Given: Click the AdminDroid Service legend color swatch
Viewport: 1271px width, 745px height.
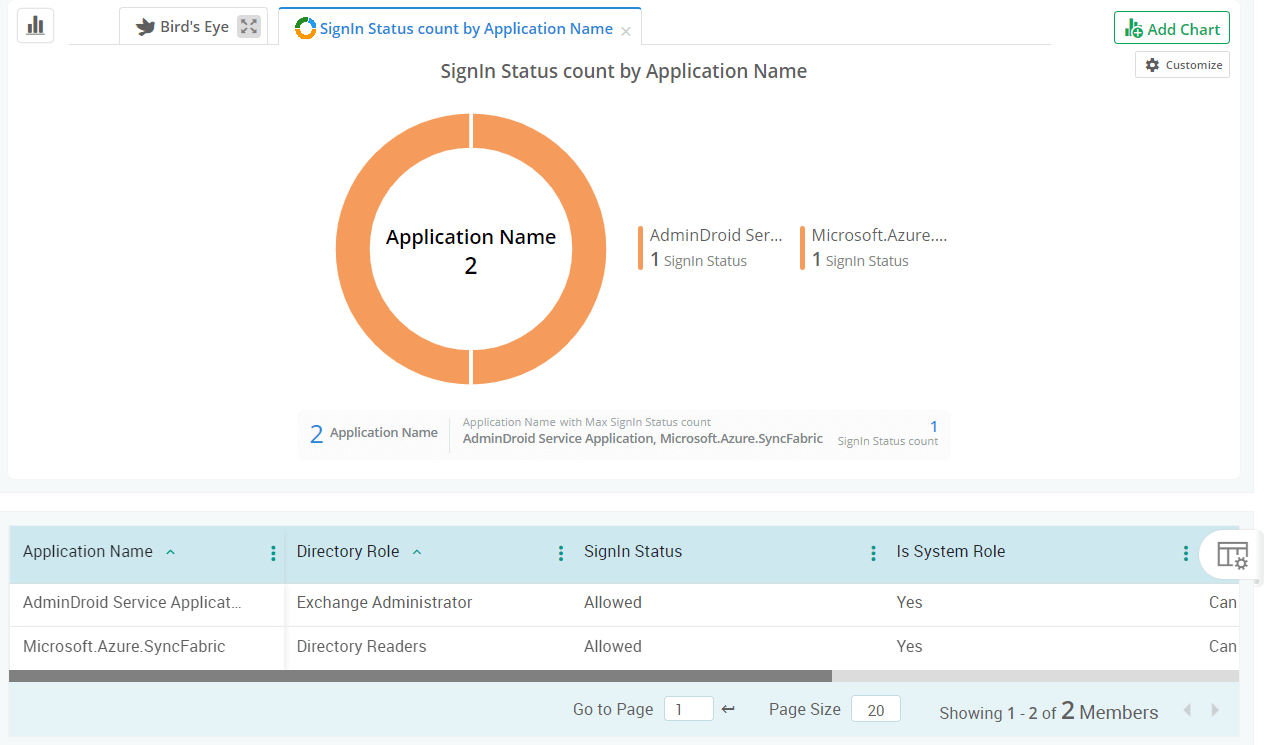Looking at the screenshot, I should point(641,248).
